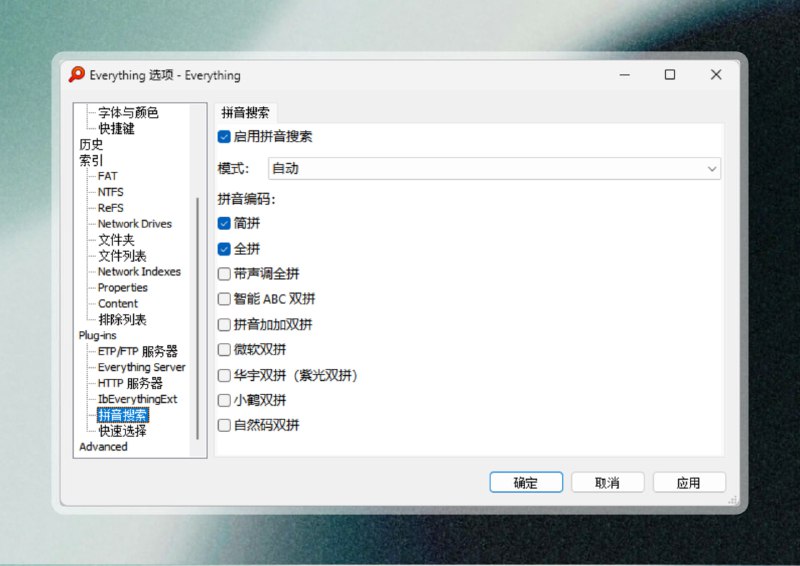The height and width of the screenshot is (566, 800).
Task: Select IbEverythingExt in the tree
Action: click(x=138, y=399)
